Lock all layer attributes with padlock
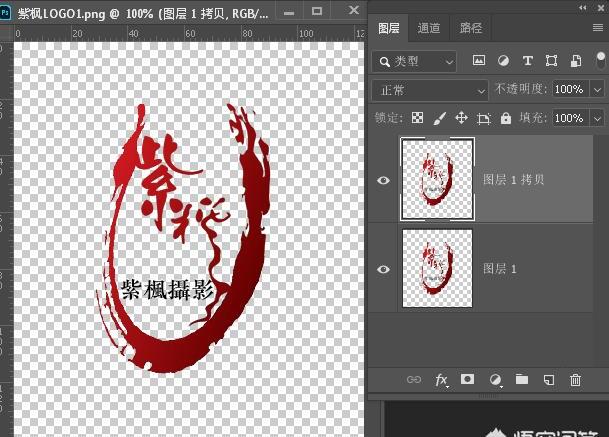This screenshot has width=609, height=437. tap(506, 118)
